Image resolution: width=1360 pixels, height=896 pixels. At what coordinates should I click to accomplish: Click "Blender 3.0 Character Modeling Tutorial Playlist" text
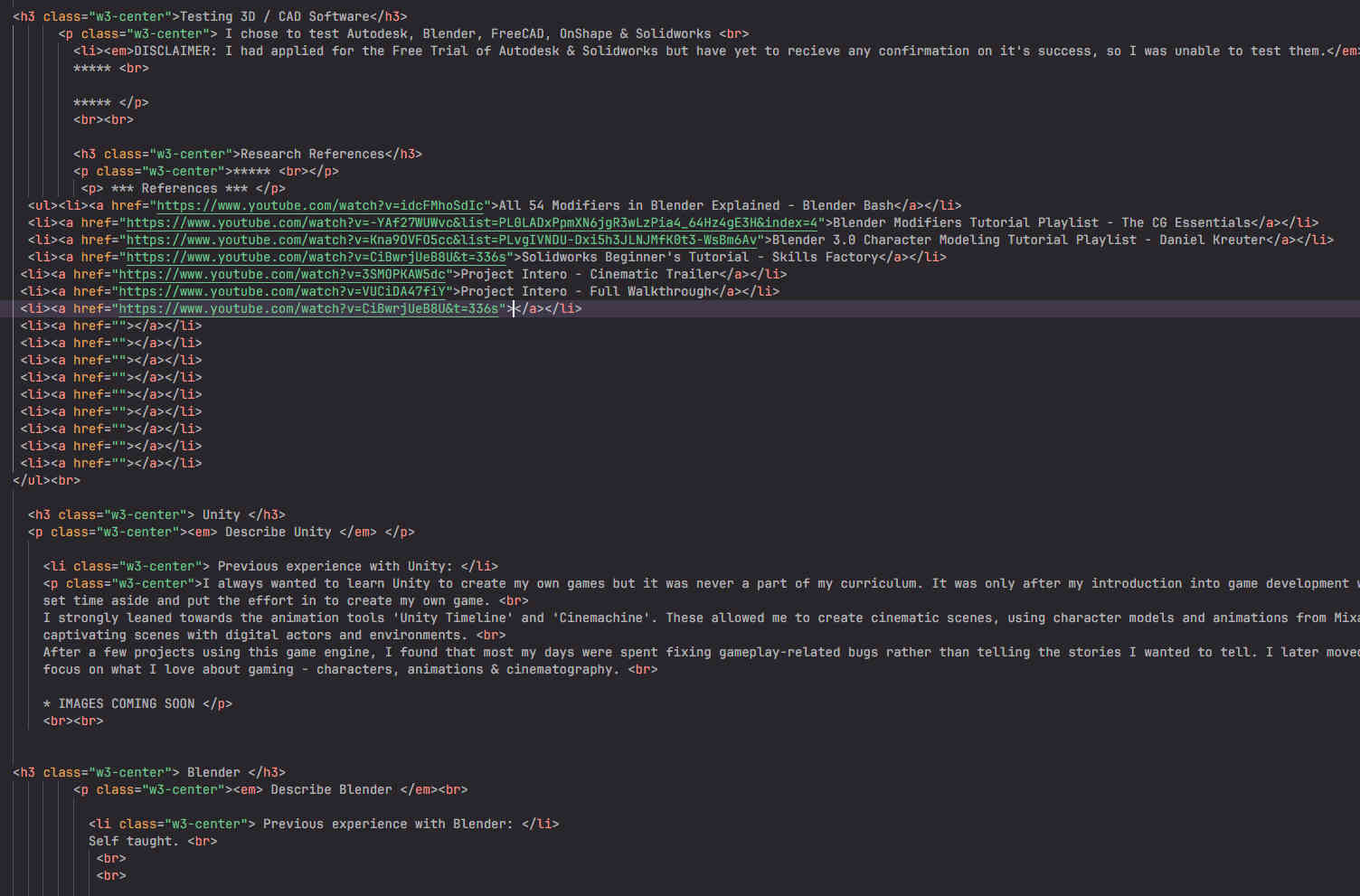[x=954, y=240]
